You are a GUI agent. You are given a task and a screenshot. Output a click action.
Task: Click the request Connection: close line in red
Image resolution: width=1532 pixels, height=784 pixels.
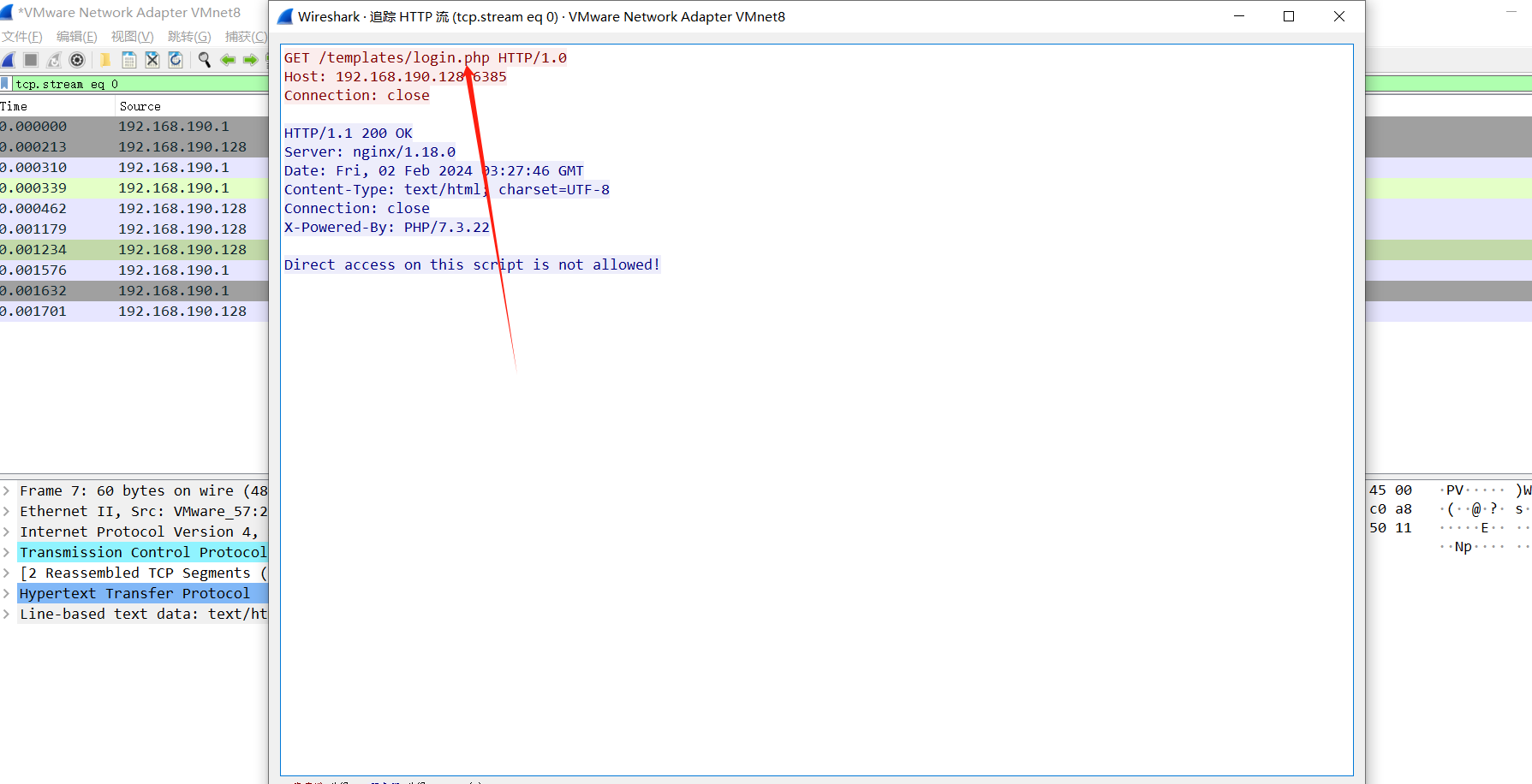click(x=357, y=95)
